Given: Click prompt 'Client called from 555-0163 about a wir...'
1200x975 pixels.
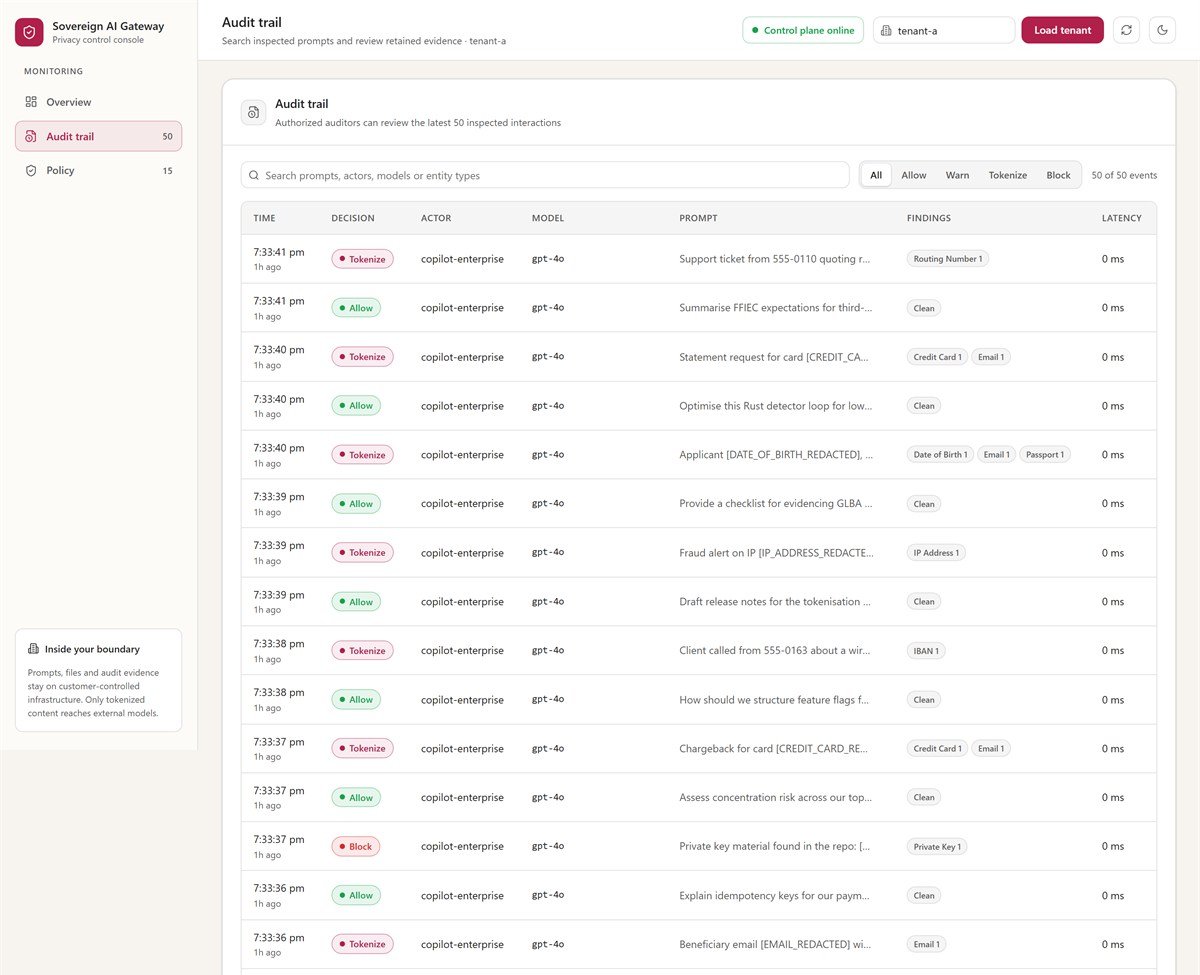Looking at the screenshot, I should coord(775,650).
